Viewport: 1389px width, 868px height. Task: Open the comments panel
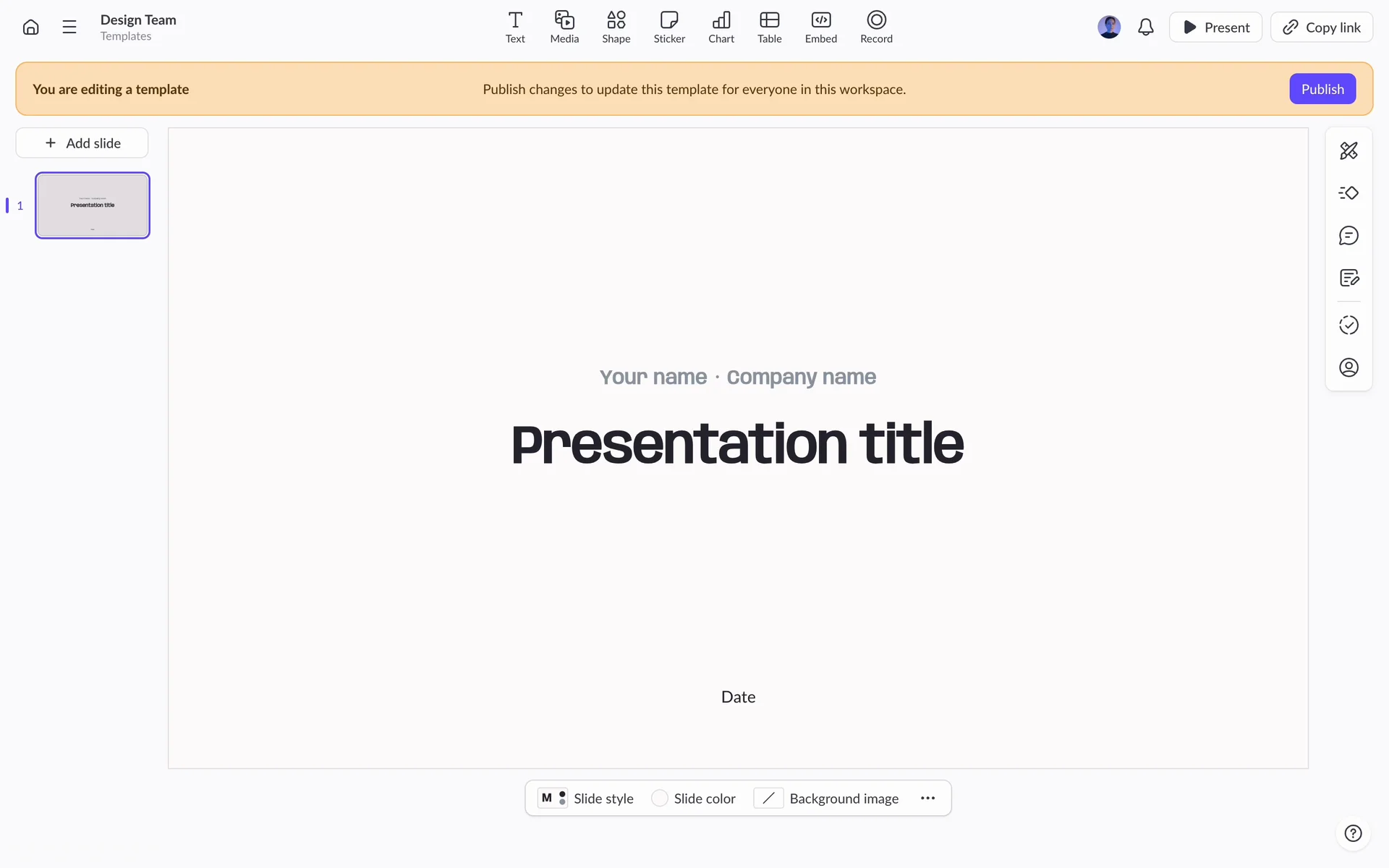pos(1348,235)
